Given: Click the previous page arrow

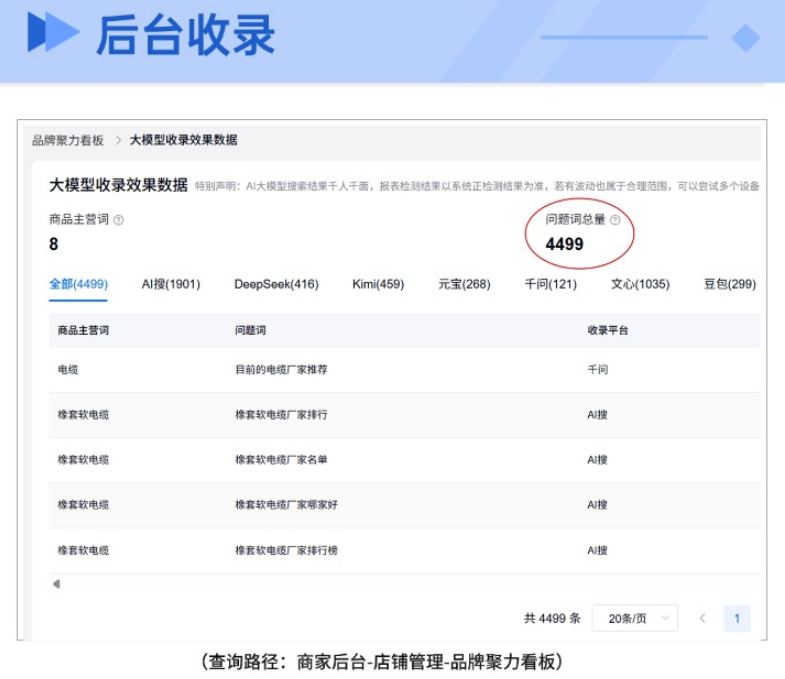Looking at the screenshot, I should point(702,618).
